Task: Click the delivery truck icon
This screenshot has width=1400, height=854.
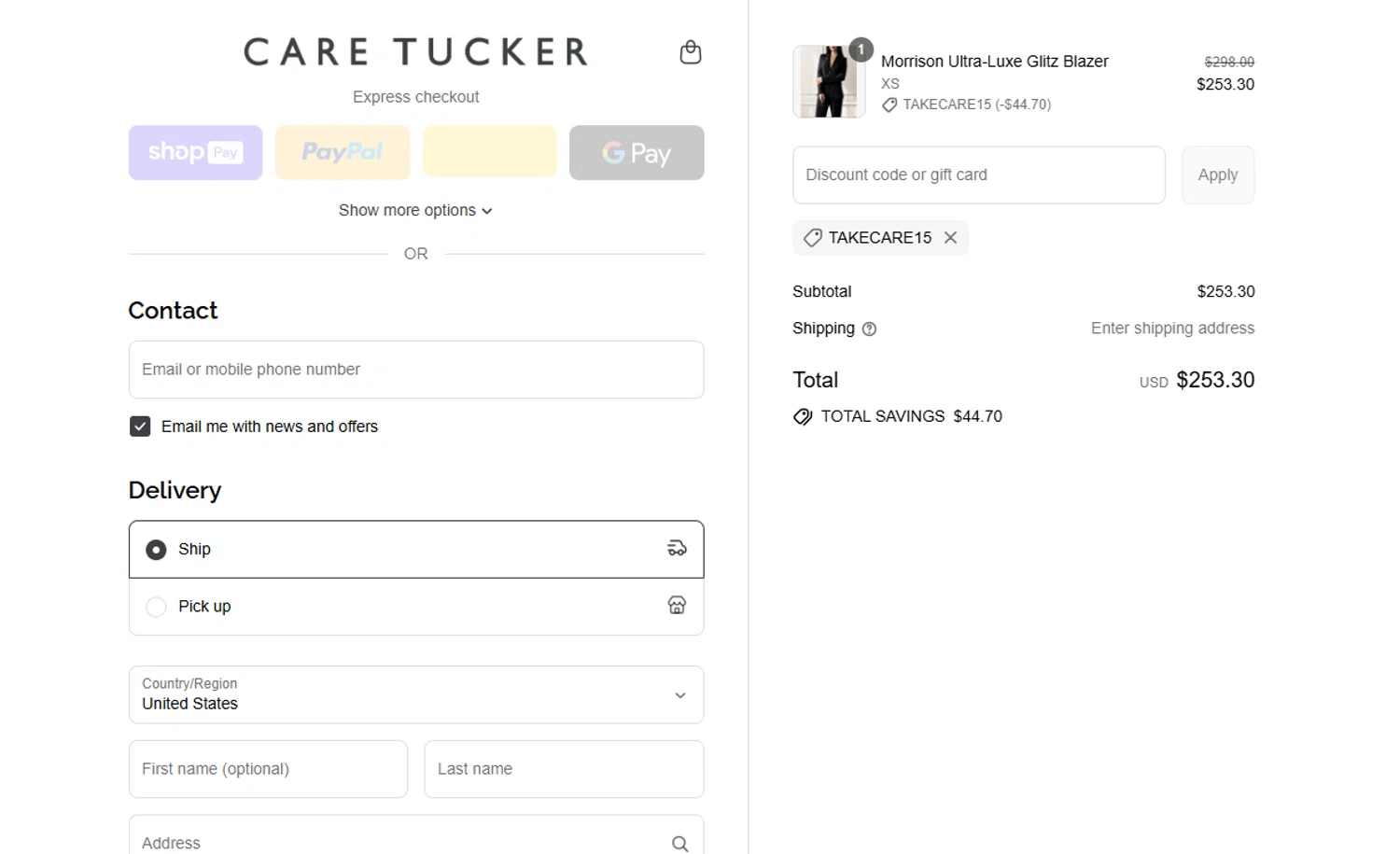Action: click(677, 548)
